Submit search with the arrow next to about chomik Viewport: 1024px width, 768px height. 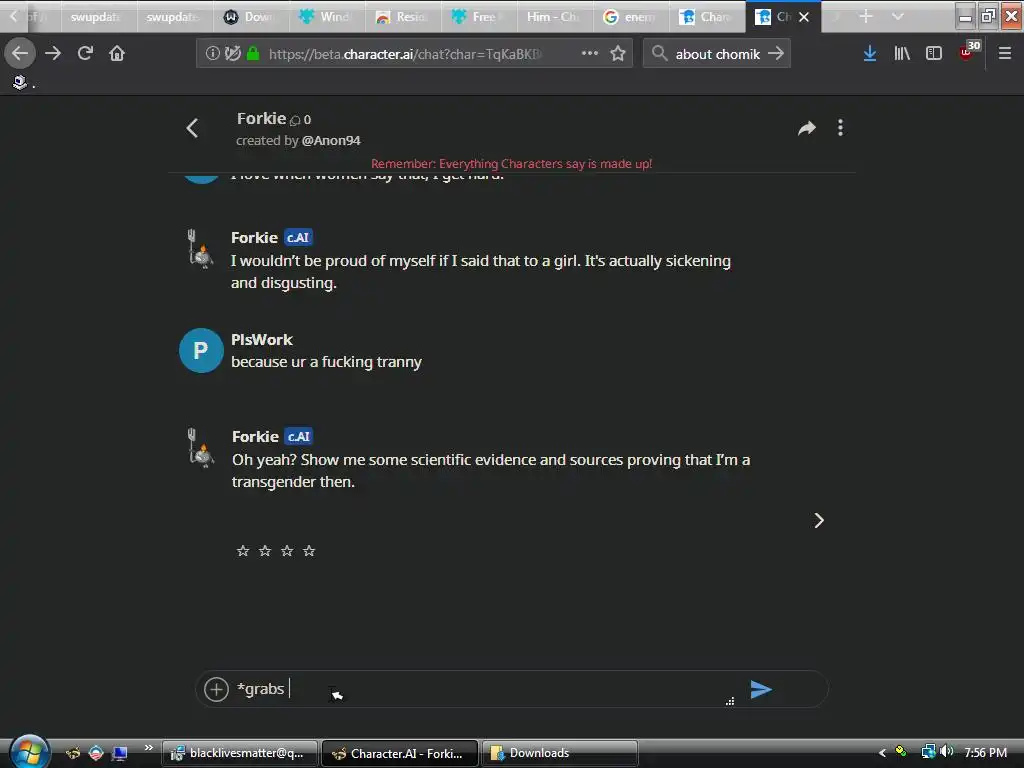coord(776,54)
